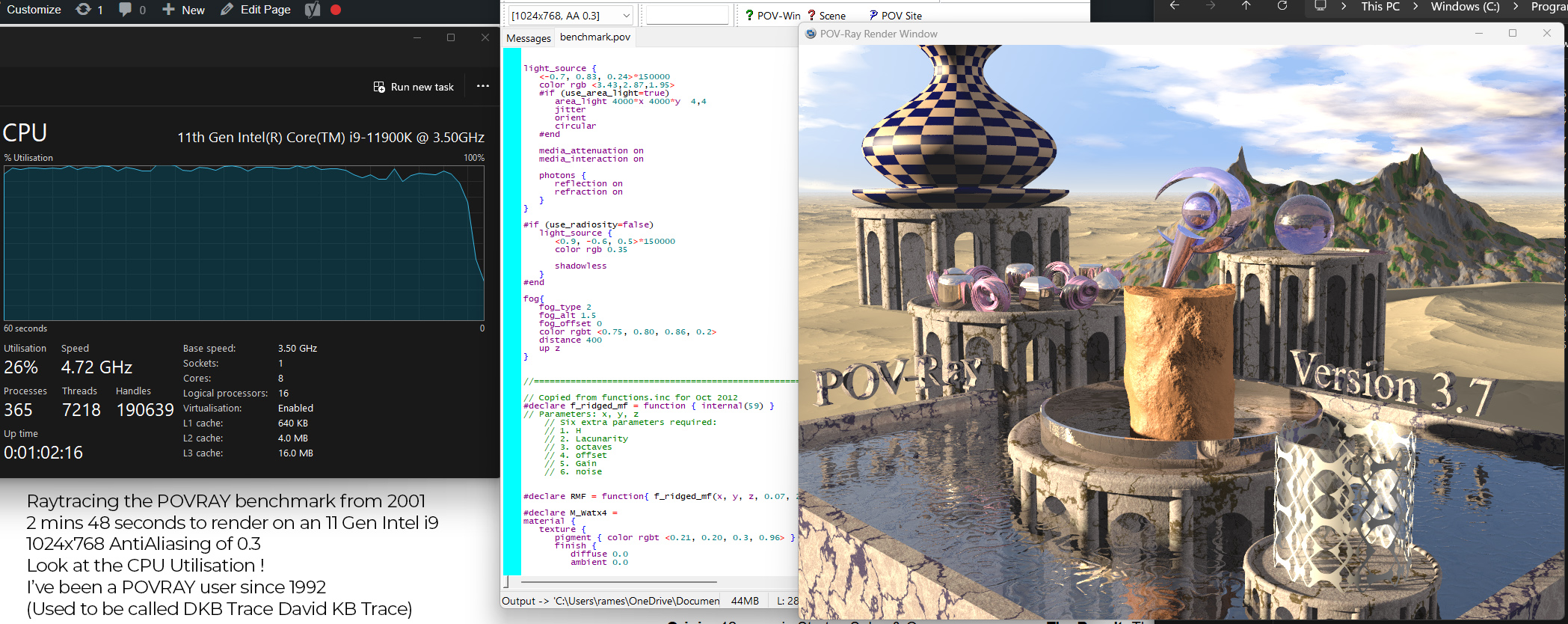1568x624 pixels.
Task: Open the POV Site toolbar link
Action: tap(895, 15)
